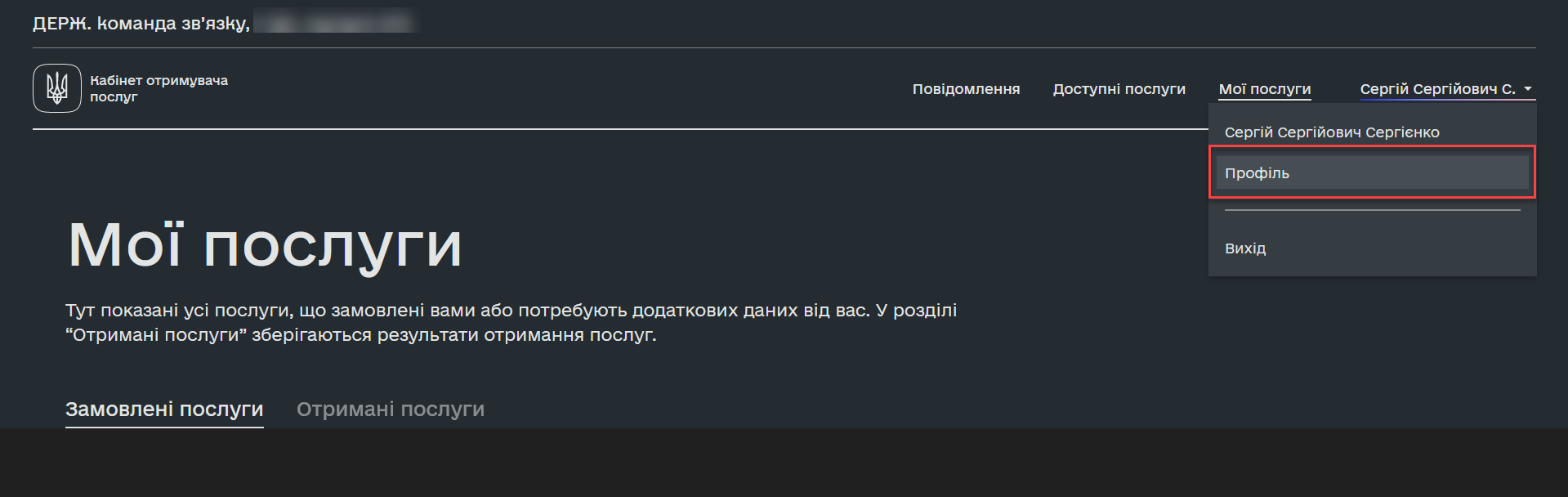Click the quoted “Отримані послуги” text in description
This screenshot has width=1568, height=497.
coord(156,335)
